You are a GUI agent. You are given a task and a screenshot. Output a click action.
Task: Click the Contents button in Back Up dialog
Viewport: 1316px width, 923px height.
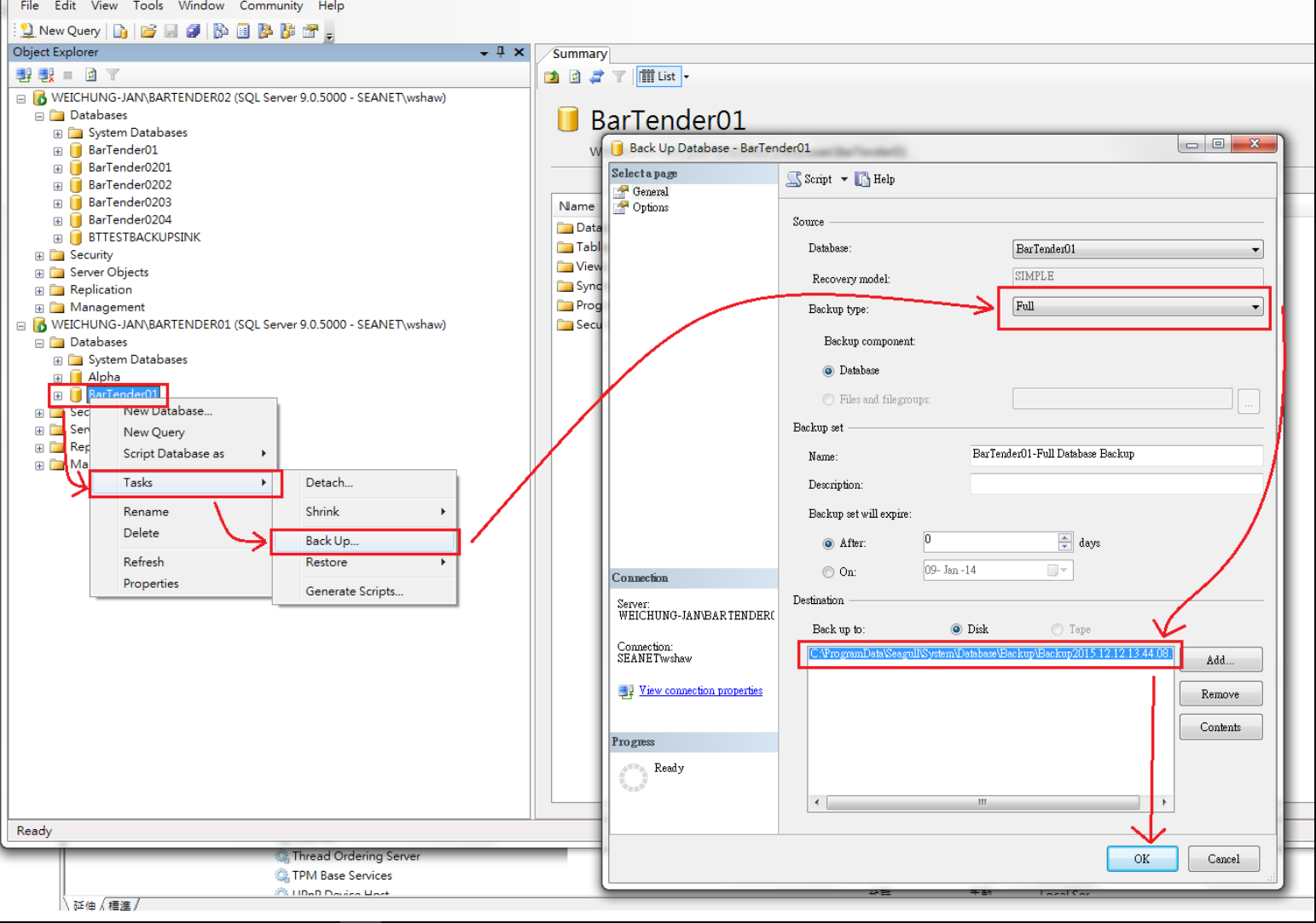coord(1220,727)
